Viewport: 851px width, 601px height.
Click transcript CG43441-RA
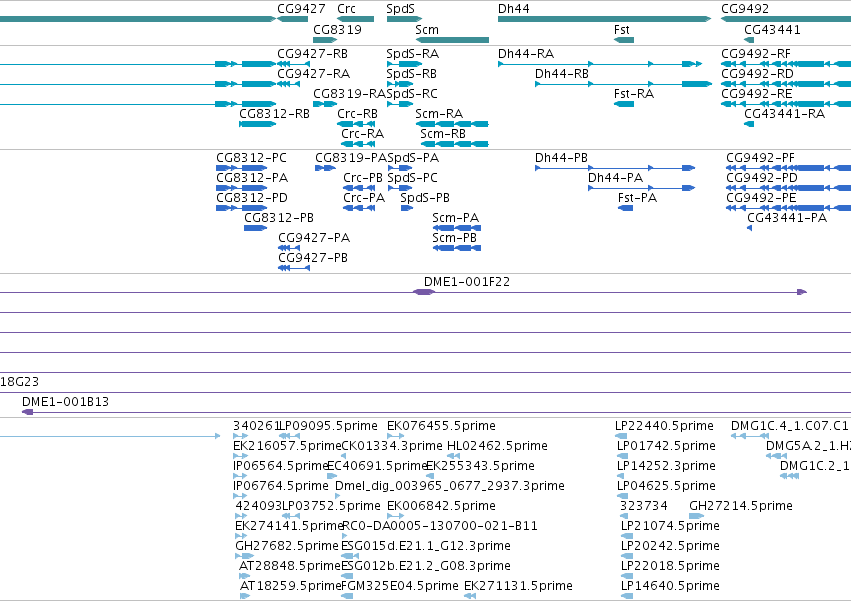tap(749, 124)
